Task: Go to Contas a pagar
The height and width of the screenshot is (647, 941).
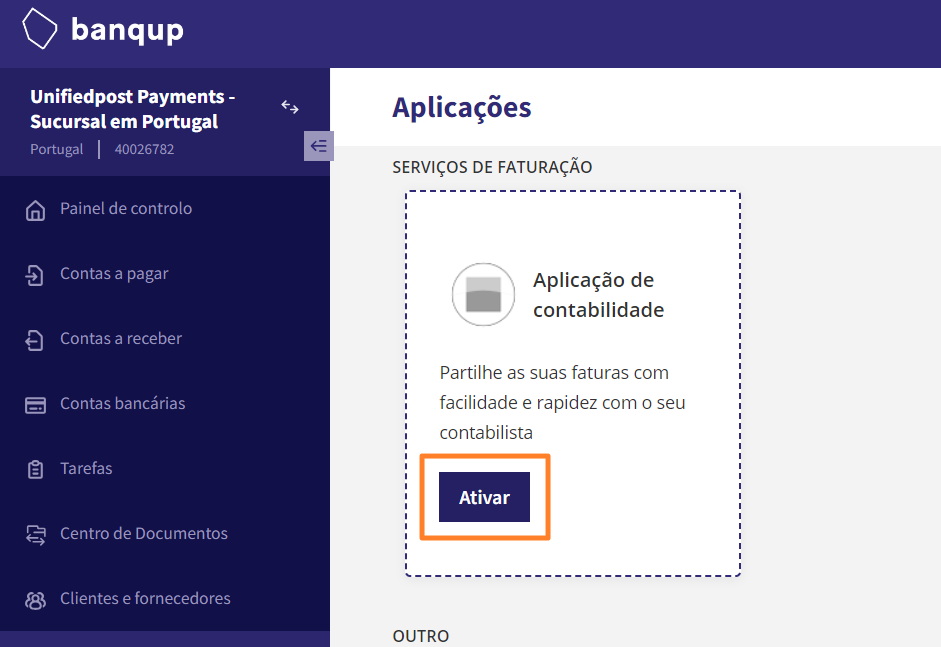Action: [x=114, y=274]
